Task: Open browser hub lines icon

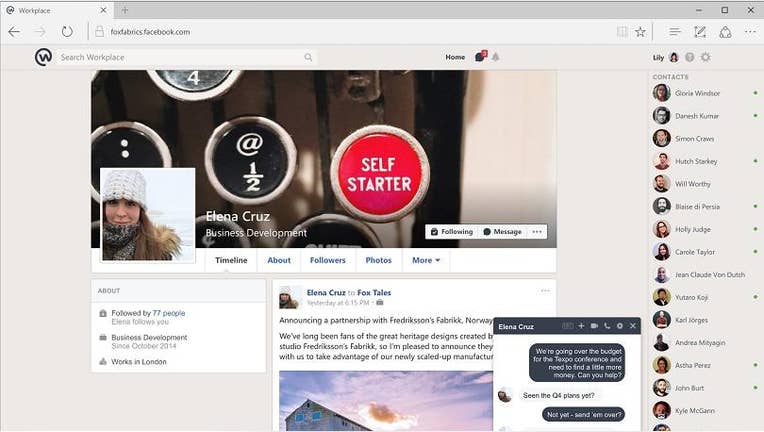Action: click(x=675, y=32)
